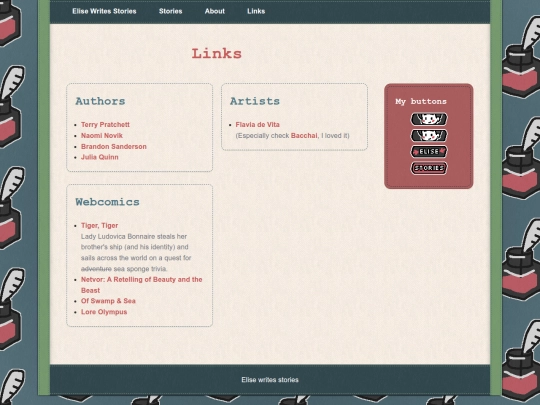Screen dimensions: 540x405
Task: Open the Terry Pratchett link
Action: pos(105,125)
